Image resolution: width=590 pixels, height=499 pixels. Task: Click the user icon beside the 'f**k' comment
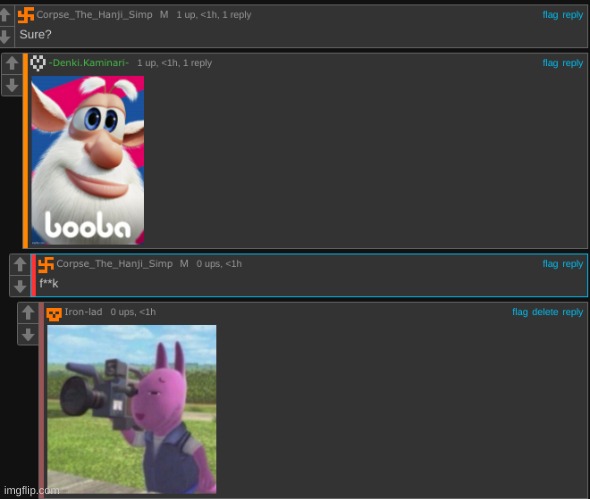tap(46, 265)
